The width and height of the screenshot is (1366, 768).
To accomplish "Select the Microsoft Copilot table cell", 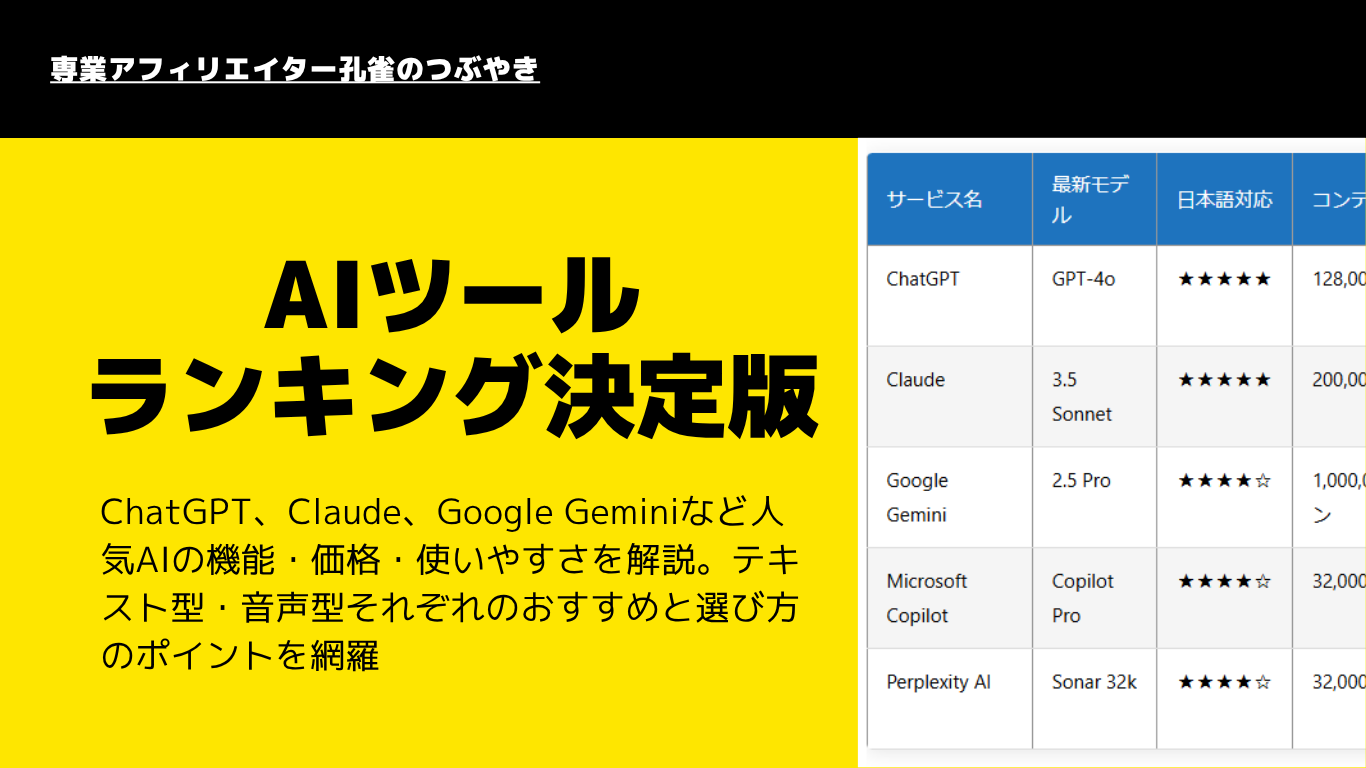I will tap(926, 598).
